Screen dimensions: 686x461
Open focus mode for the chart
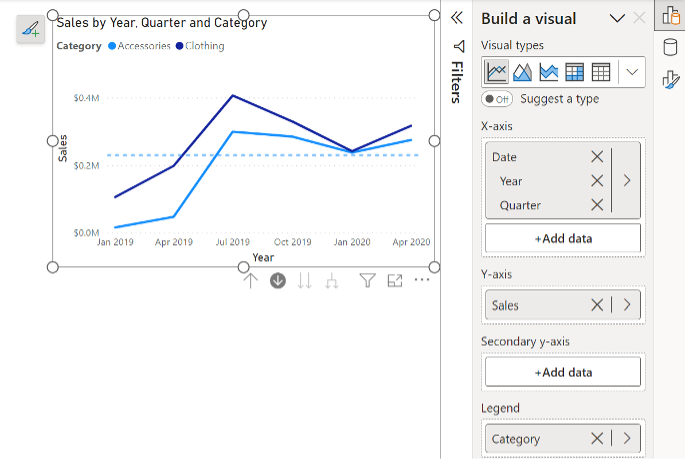pos(395,281)
